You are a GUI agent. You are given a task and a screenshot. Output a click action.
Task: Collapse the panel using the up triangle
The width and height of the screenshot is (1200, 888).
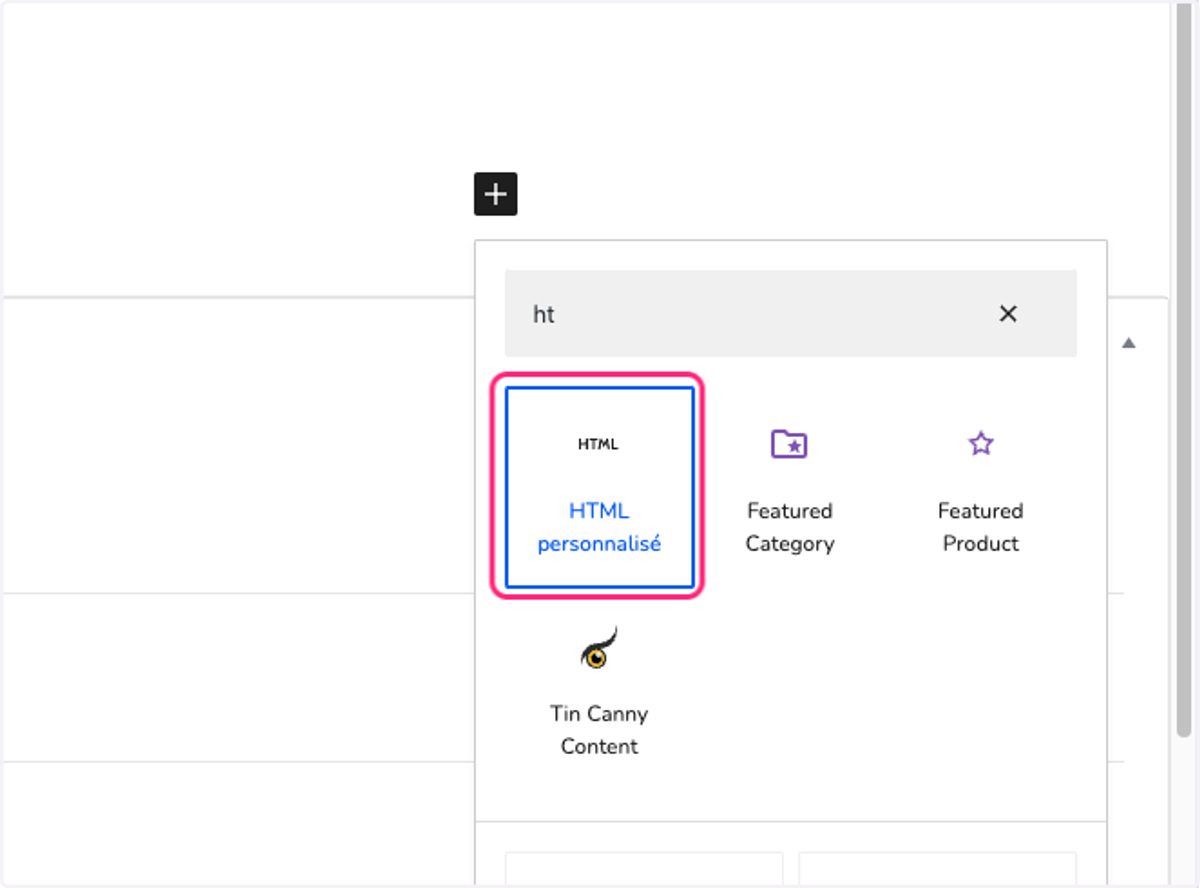pos(1129,343)
